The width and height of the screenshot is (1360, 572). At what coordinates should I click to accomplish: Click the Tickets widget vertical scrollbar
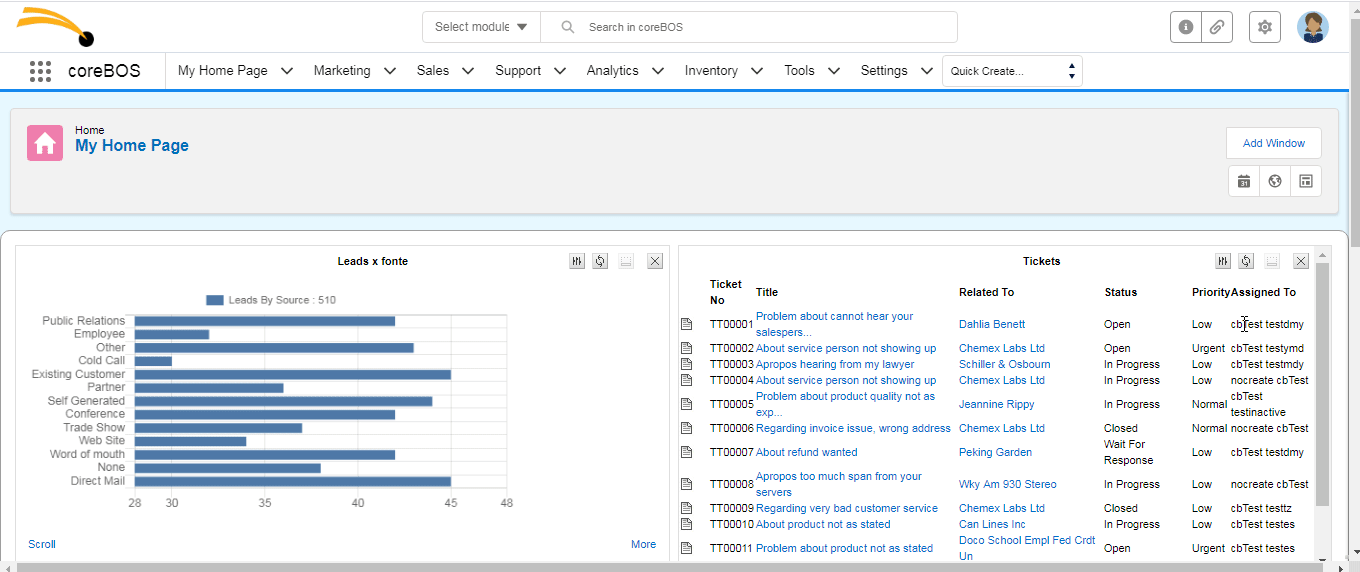click(1322, 385)
